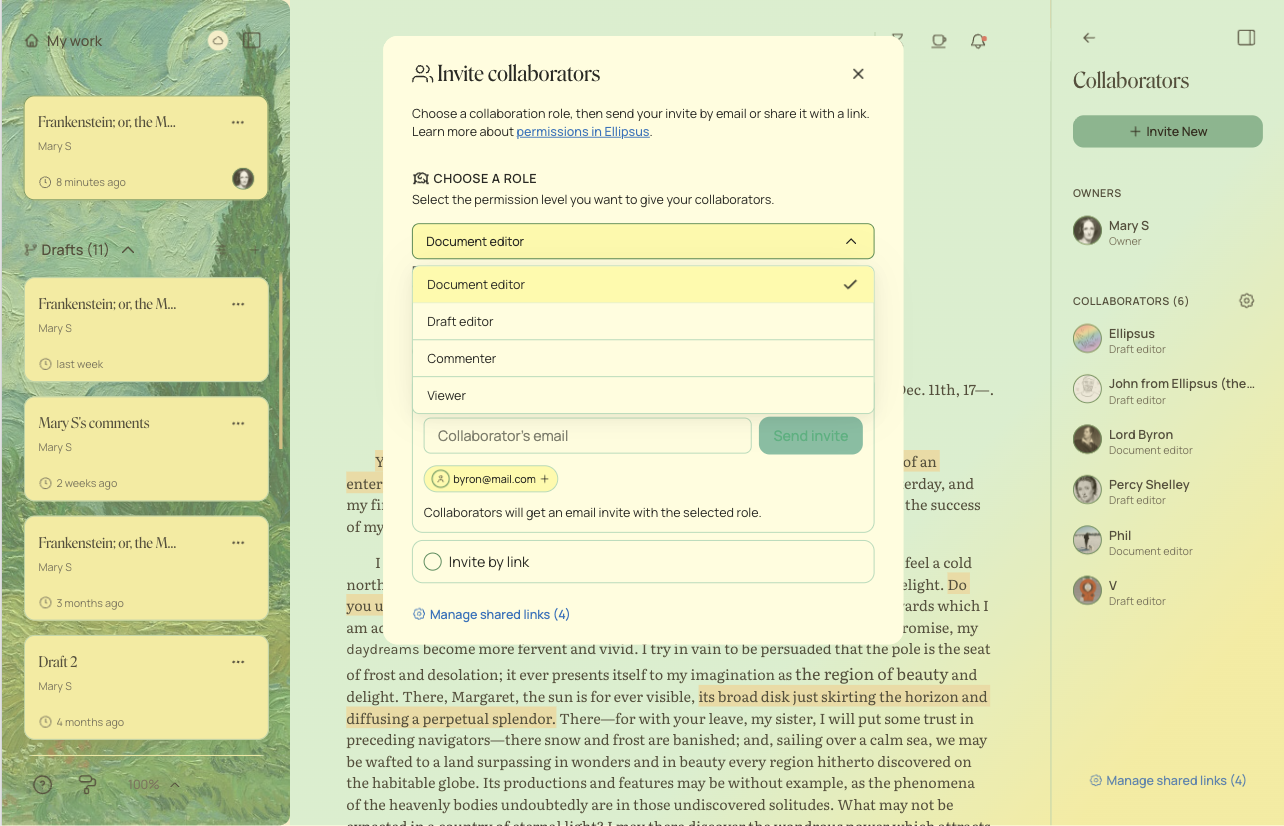
Task: Choose the Viewer role option
Action: 643,395
